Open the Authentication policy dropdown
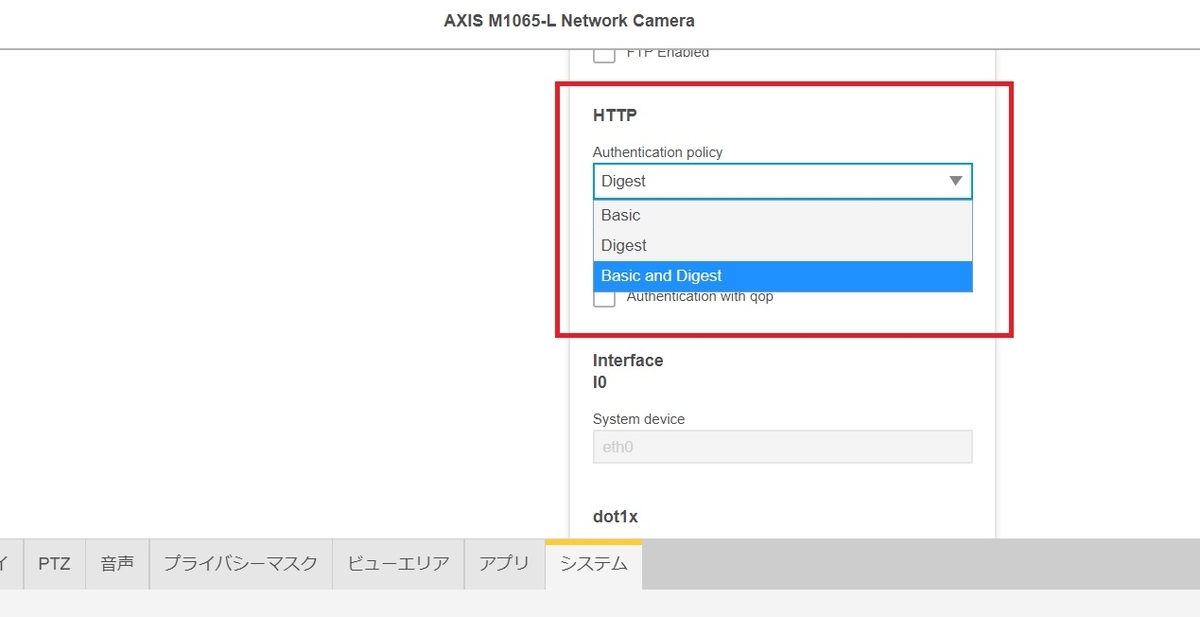1200x617 pixels. point(782,181)
